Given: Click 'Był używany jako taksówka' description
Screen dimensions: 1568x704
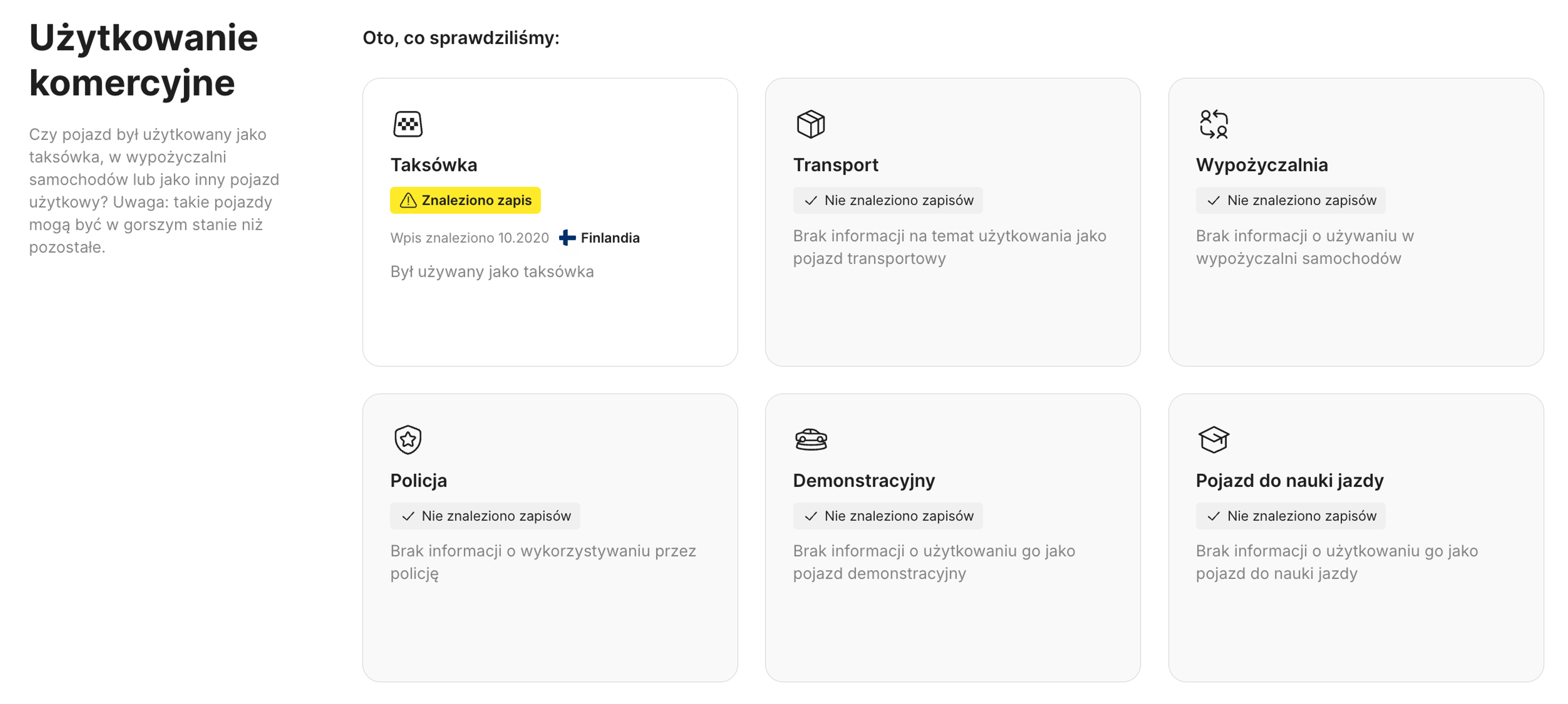Looking at the screenshot, I should tap(492, 272).
